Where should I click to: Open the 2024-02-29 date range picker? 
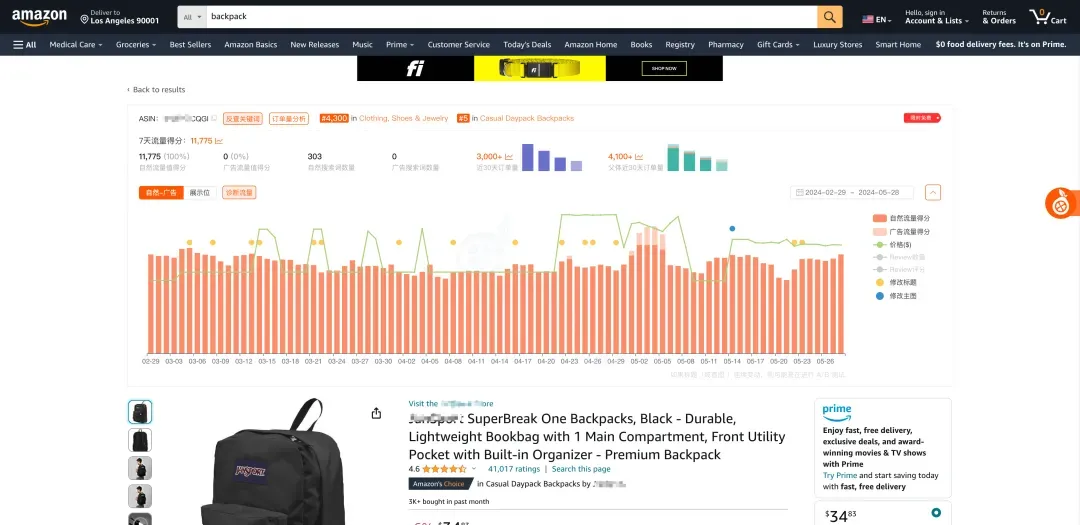(853, 193)
